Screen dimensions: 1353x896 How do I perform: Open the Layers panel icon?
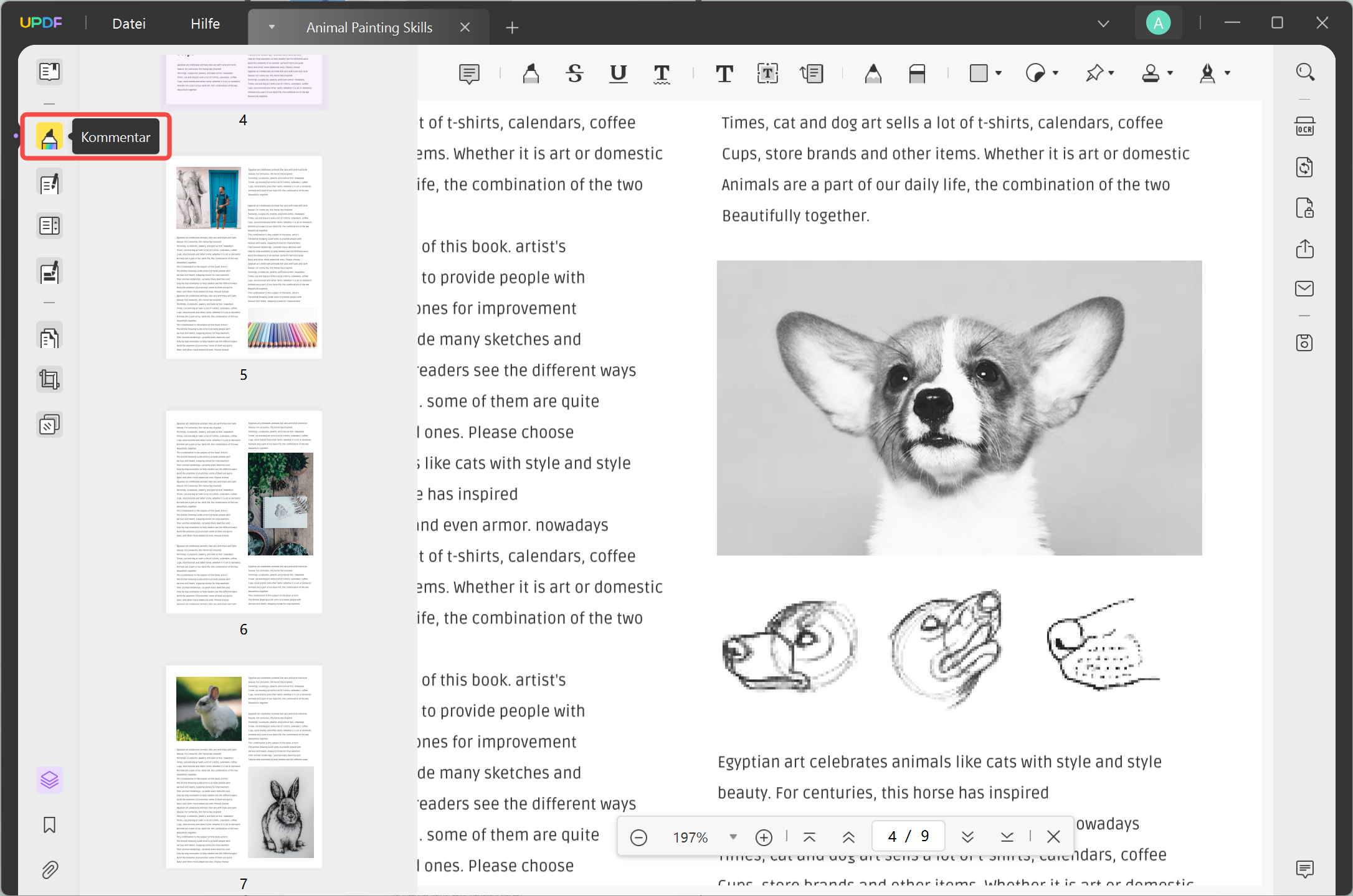click(x=49, y=780)
